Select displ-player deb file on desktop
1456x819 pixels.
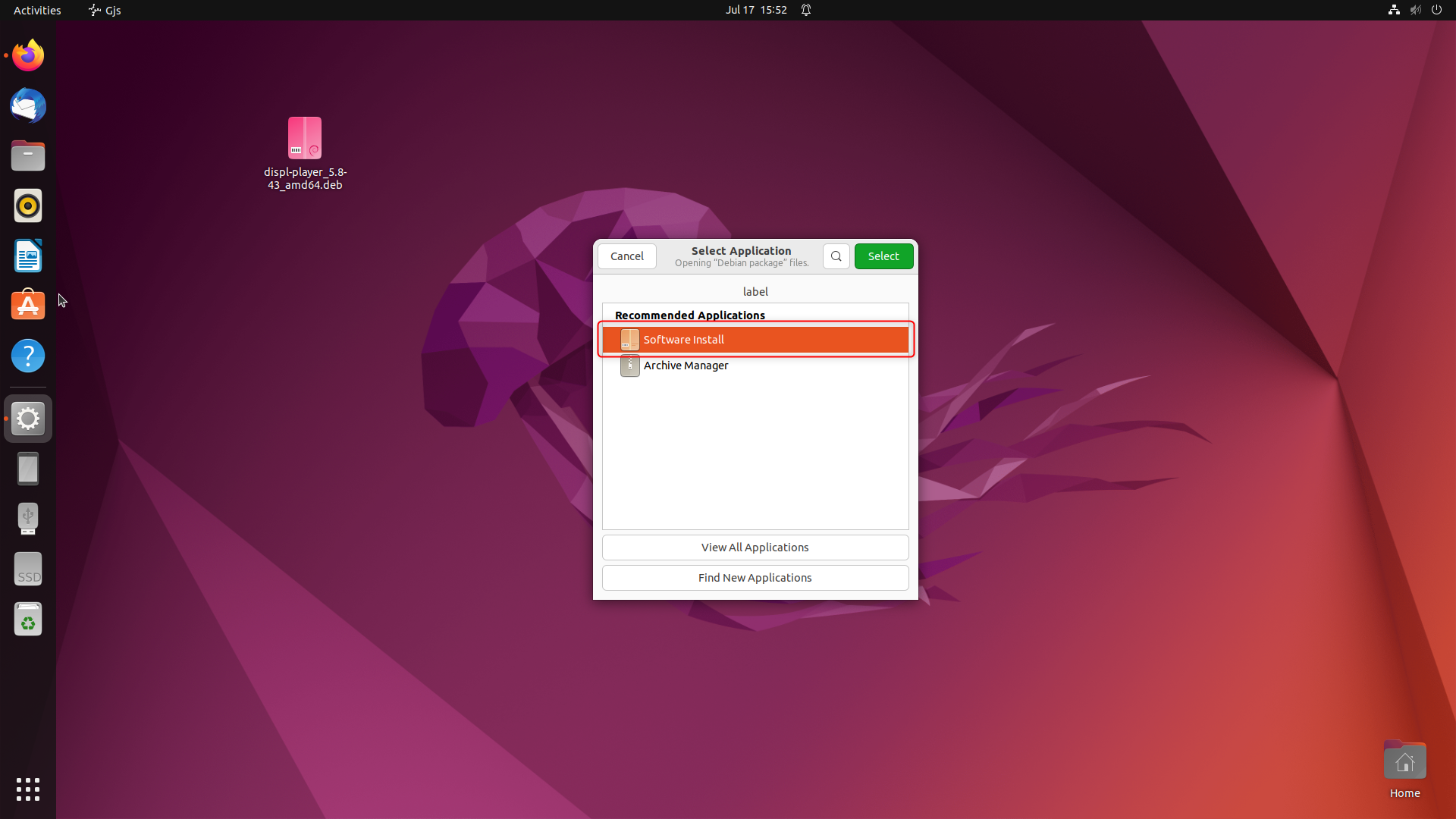tap(305, 139)
